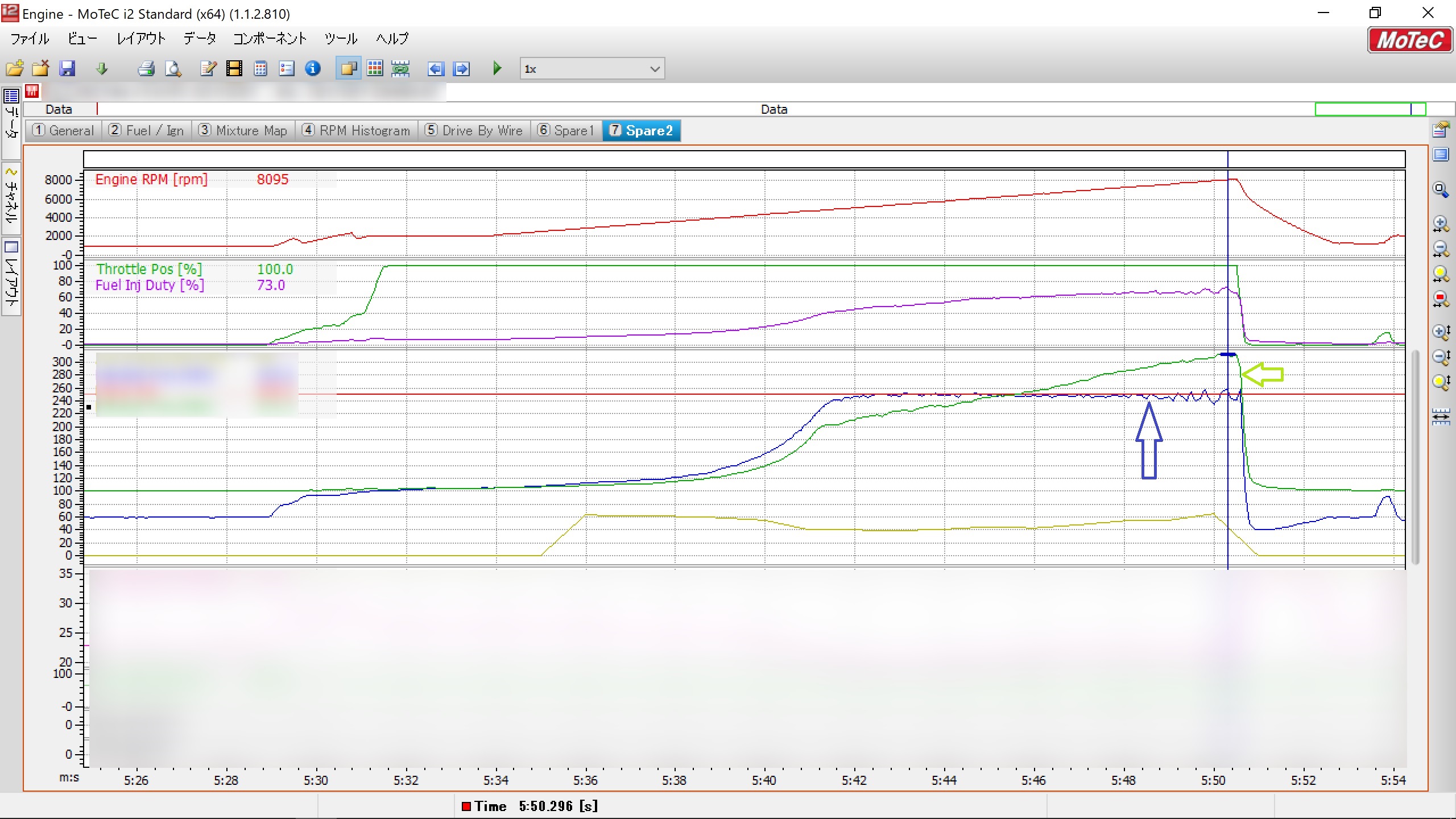Click the previous page blue arrow button
This screenshot has width=1456, height=819.
436,69
